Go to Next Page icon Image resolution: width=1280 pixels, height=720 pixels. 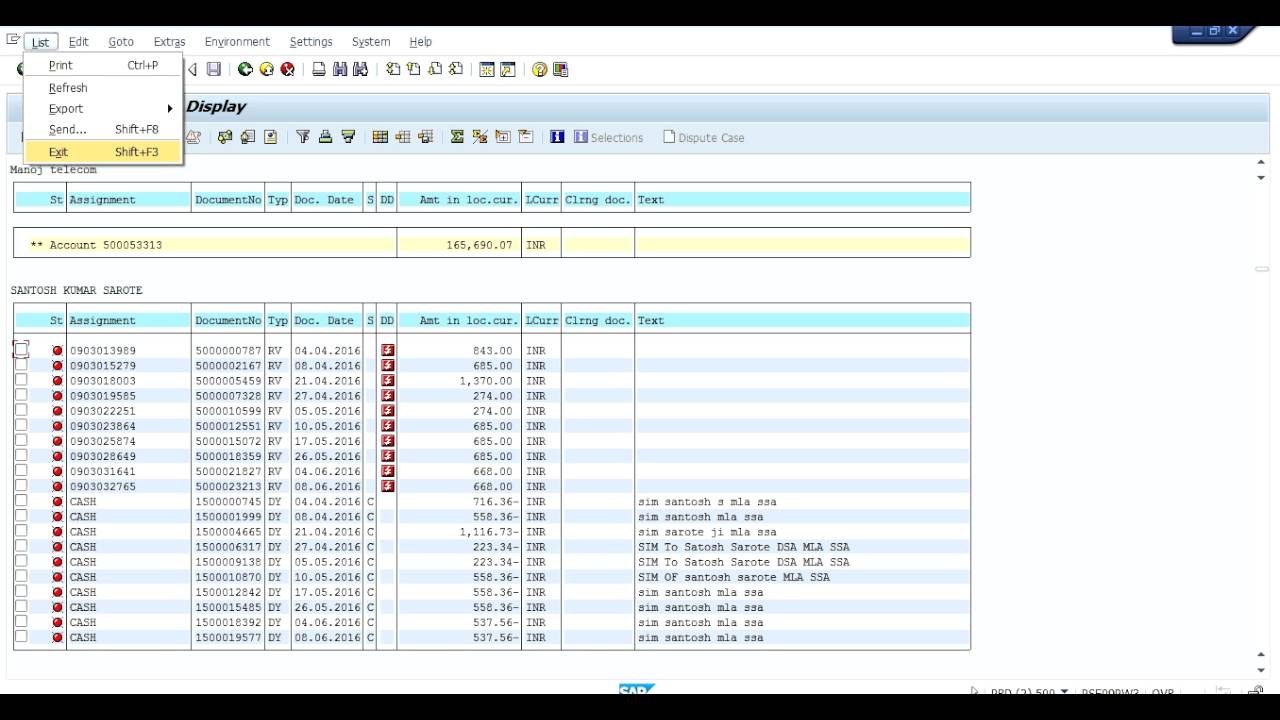pos(435,69)
